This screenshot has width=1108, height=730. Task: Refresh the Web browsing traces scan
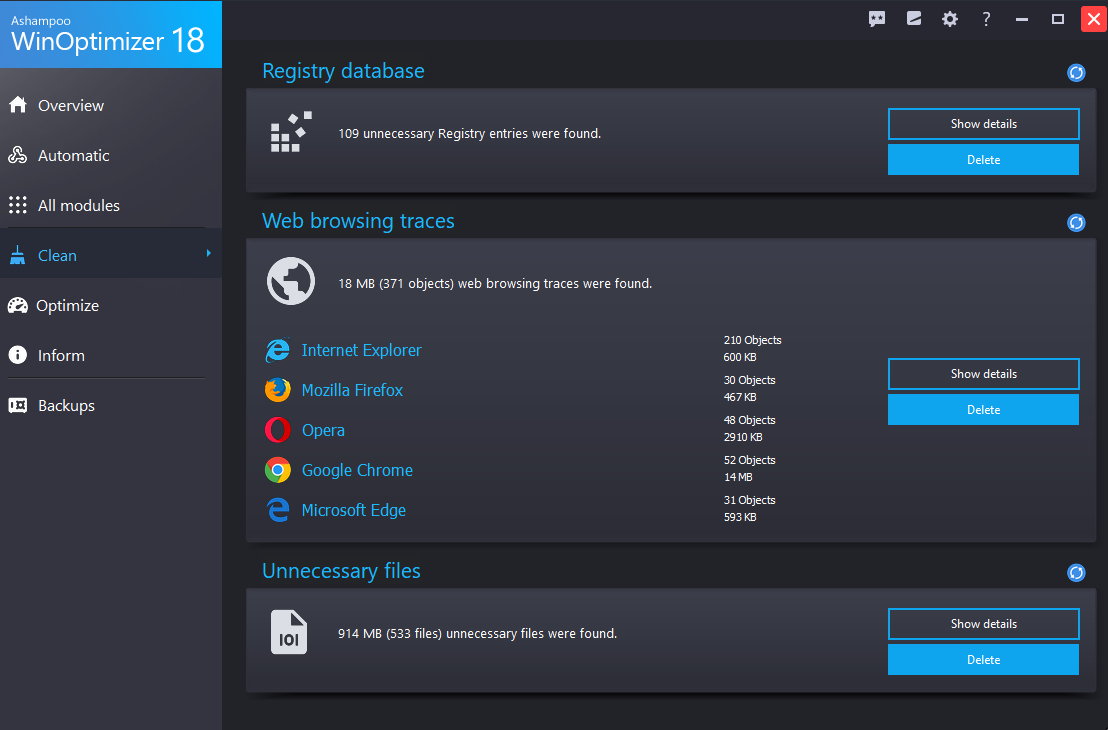(x=1076, y=222)
